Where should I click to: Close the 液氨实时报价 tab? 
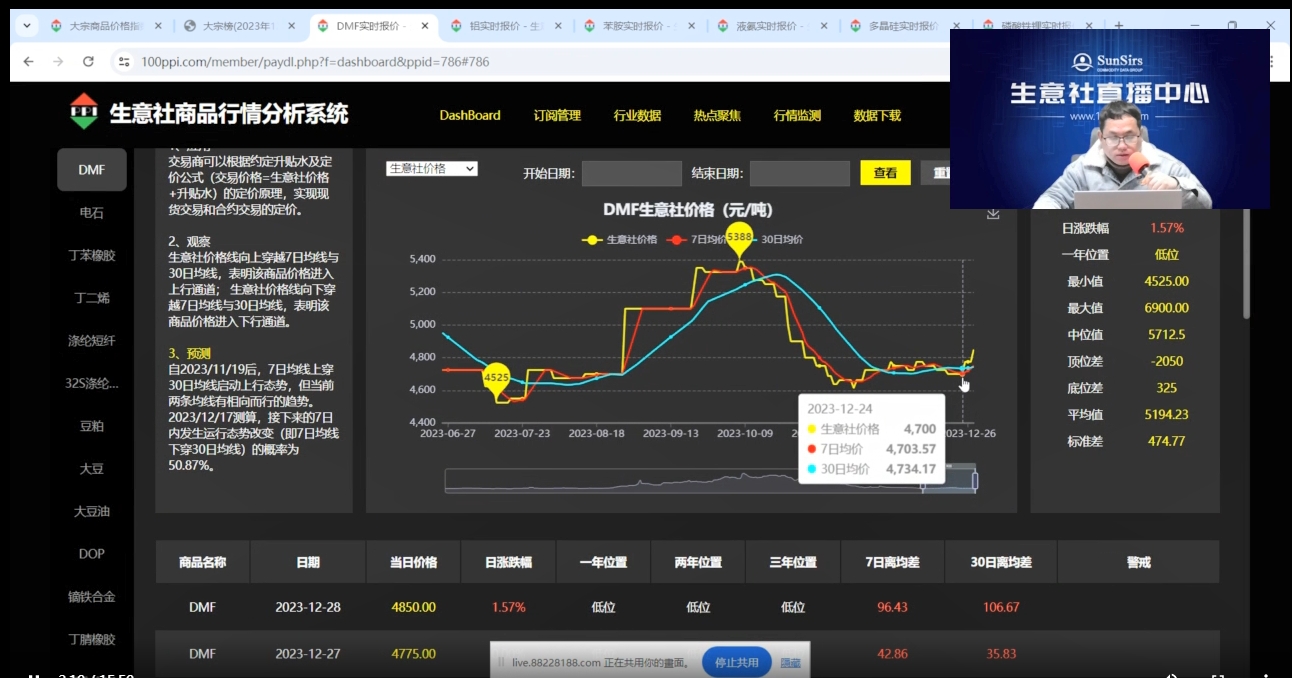point(824,26)
